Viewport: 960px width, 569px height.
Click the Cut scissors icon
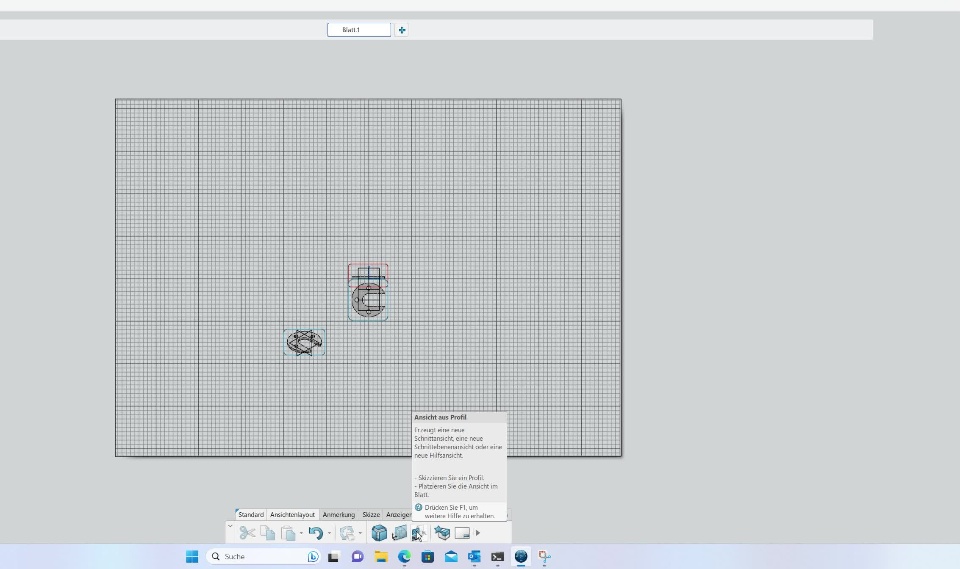247,533
